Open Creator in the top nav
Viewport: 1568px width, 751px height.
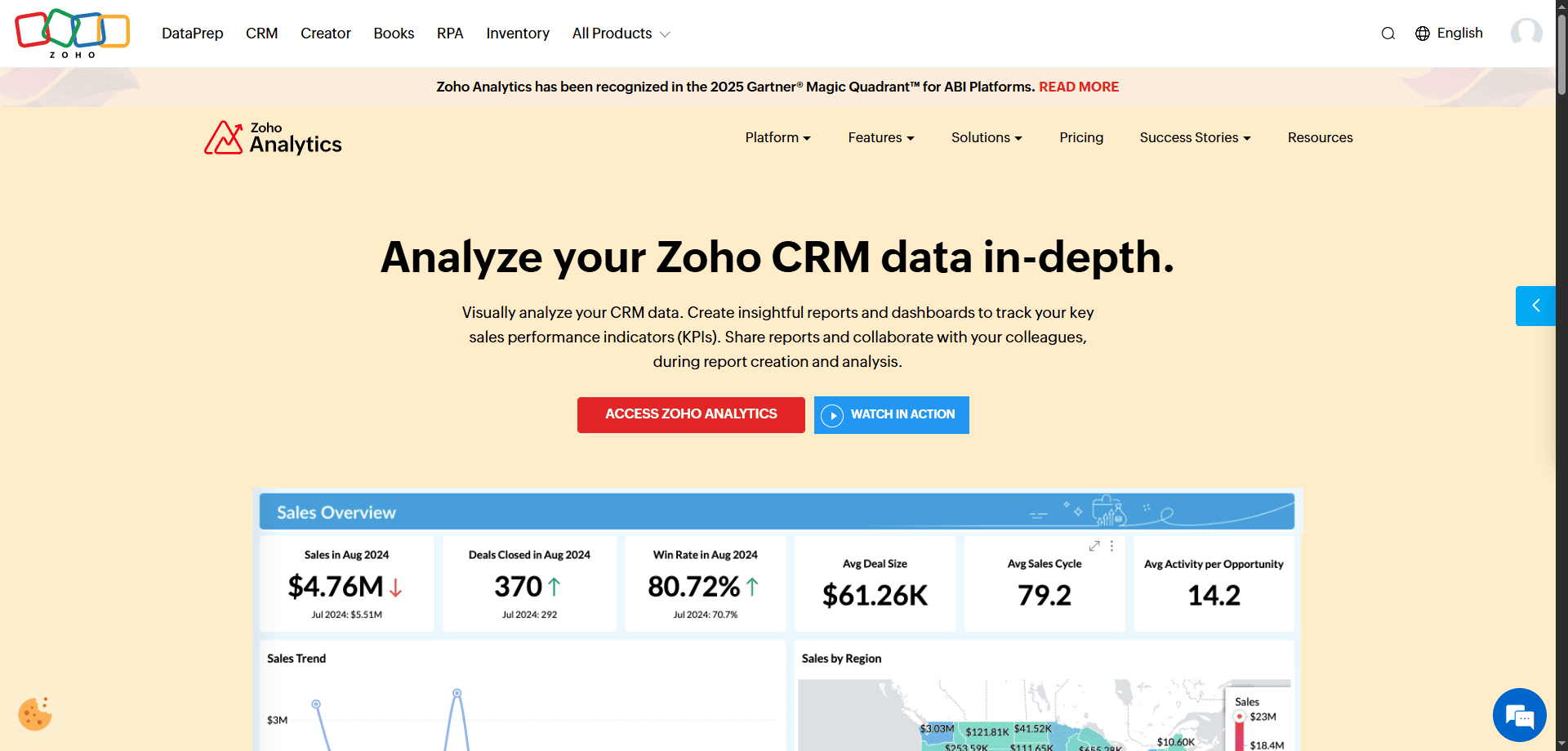tap(325, 34)
